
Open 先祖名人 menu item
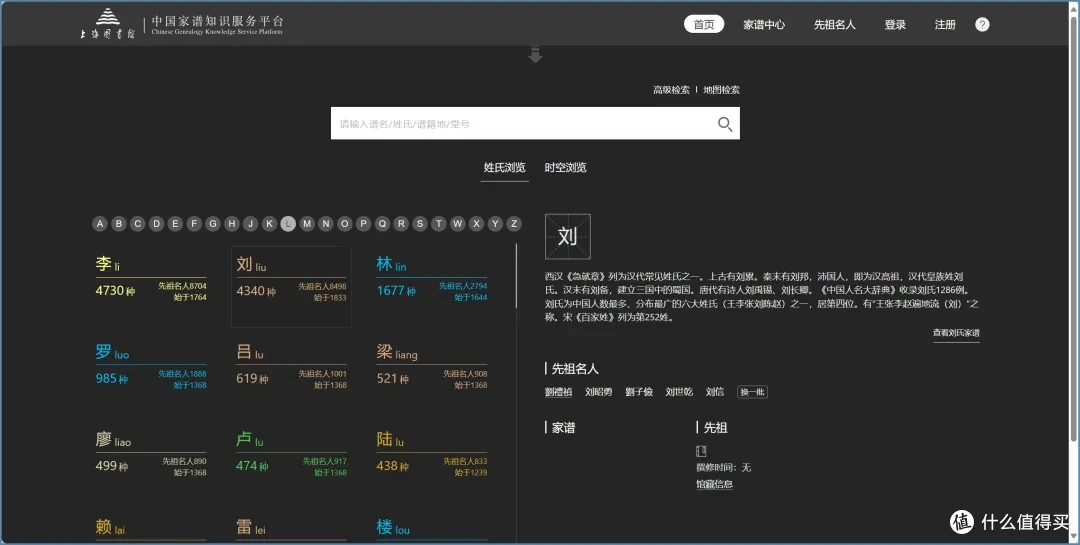[x=835, y=25]
